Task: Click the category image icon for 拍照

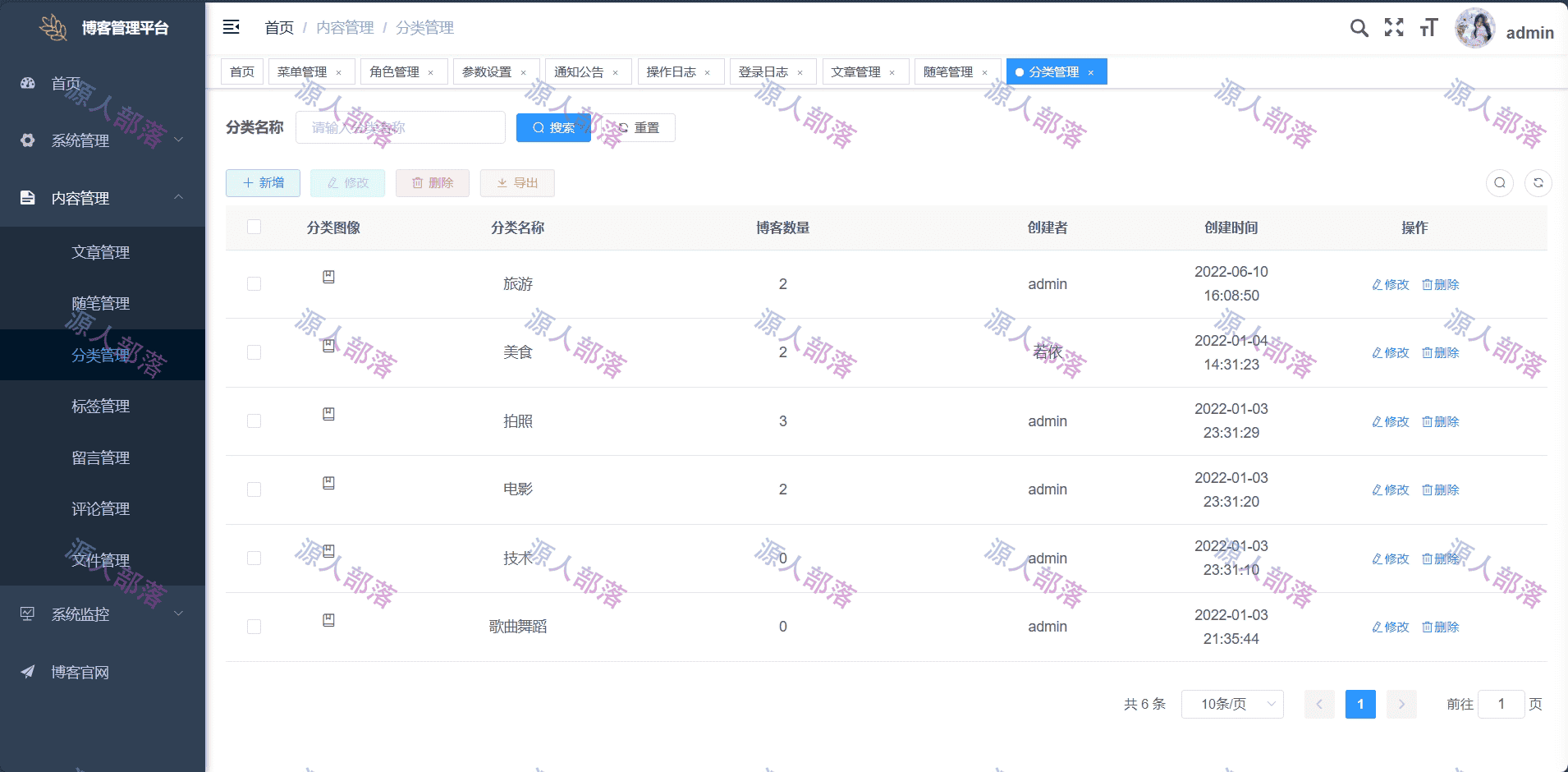Action: [x=328, y=414]
